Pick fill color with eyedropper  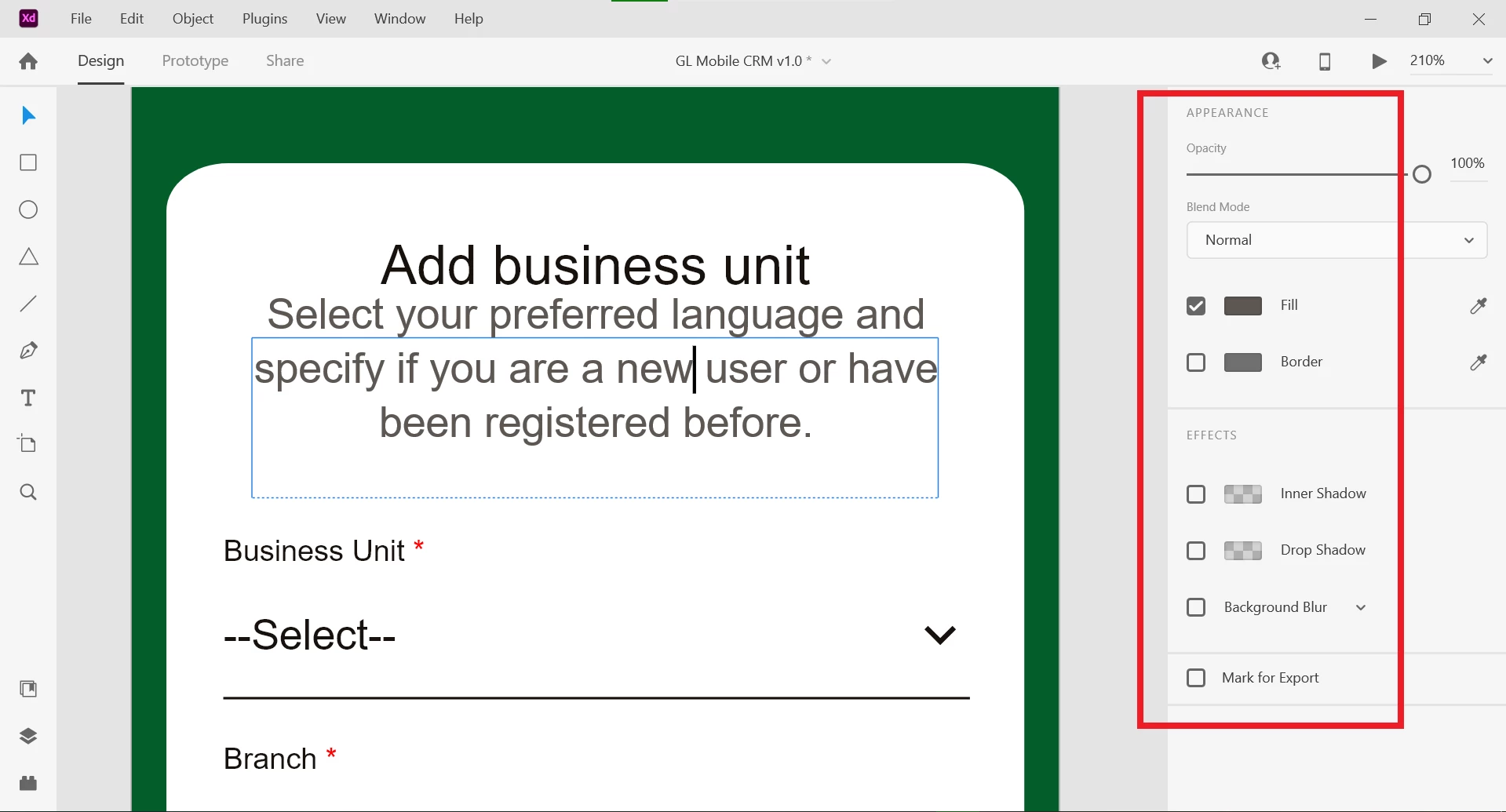(x=1479, y=305)
